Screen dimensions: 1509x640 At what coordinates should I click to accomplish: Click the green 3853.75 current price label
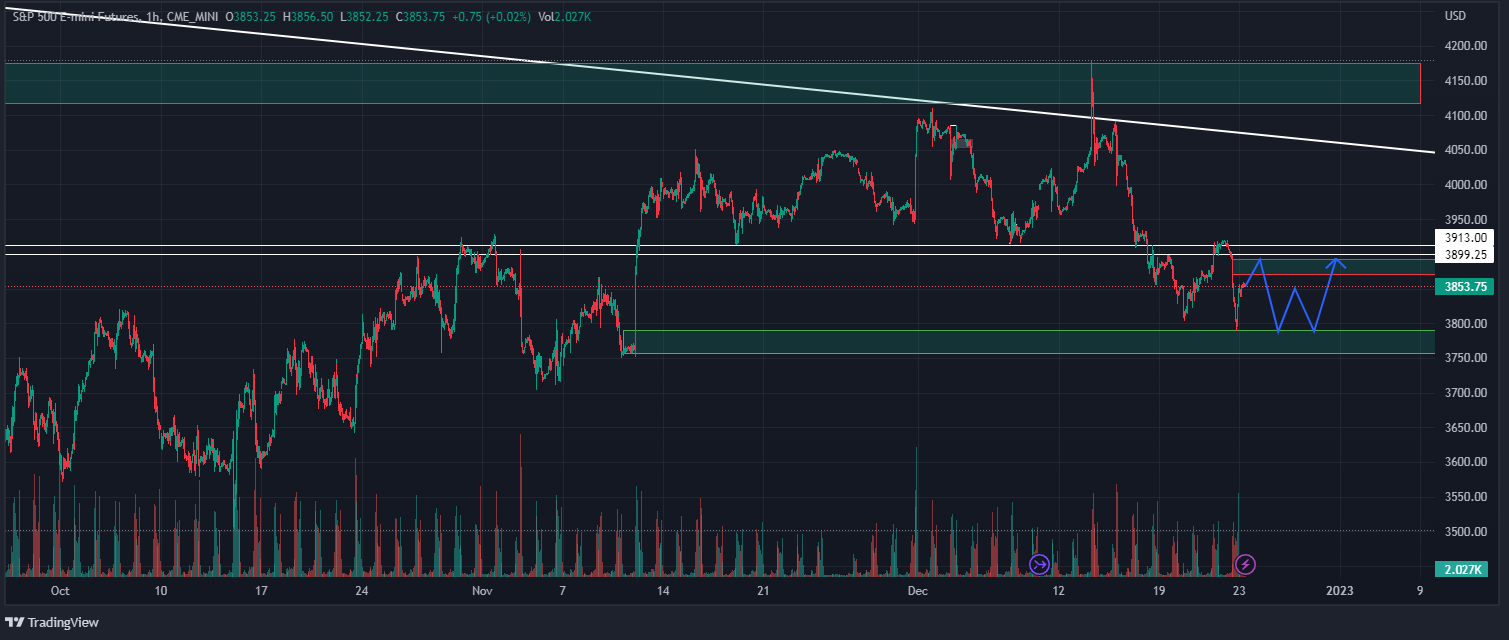1463,287
